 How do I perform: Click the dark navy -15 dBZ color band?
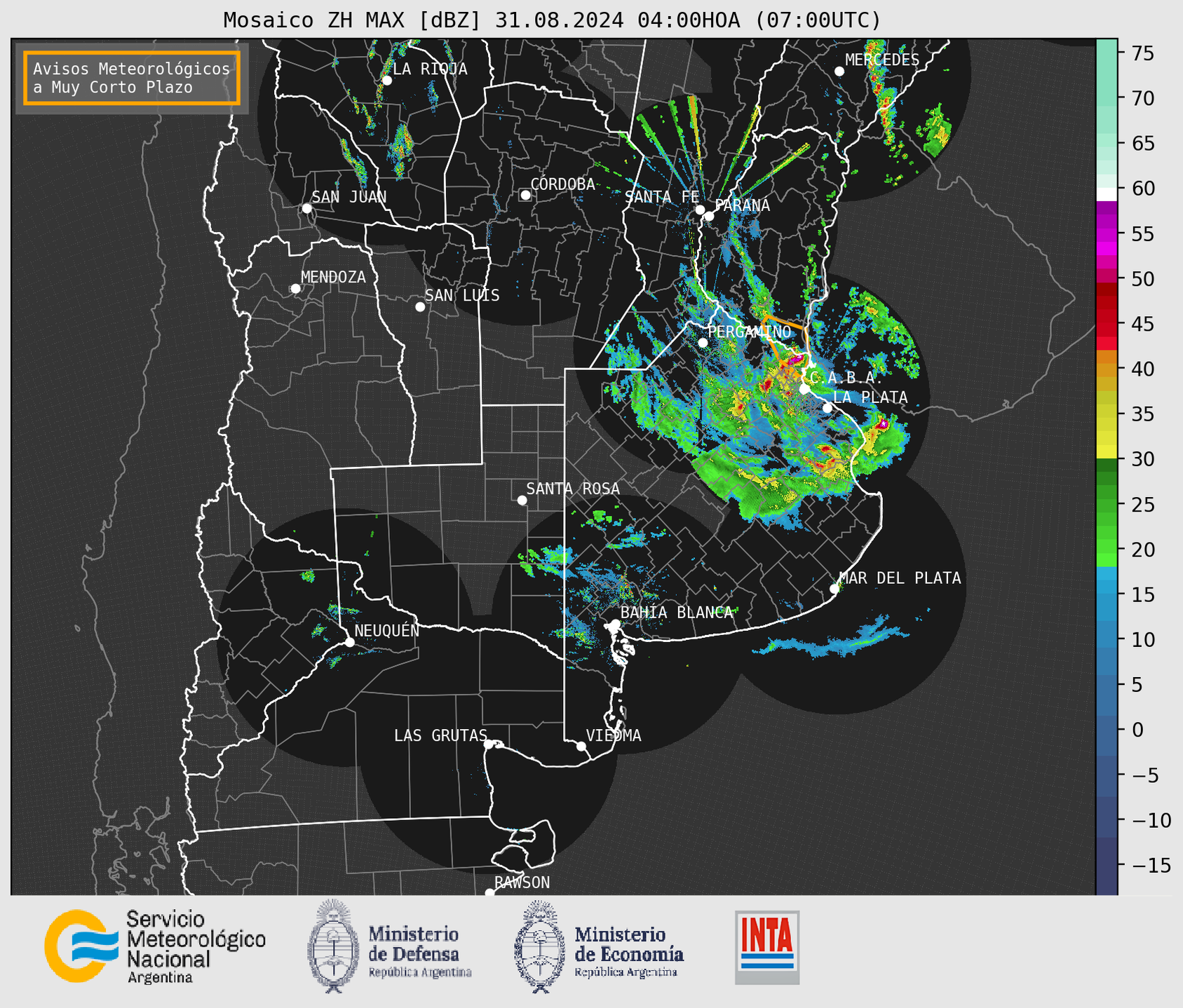click(1107, 866)
